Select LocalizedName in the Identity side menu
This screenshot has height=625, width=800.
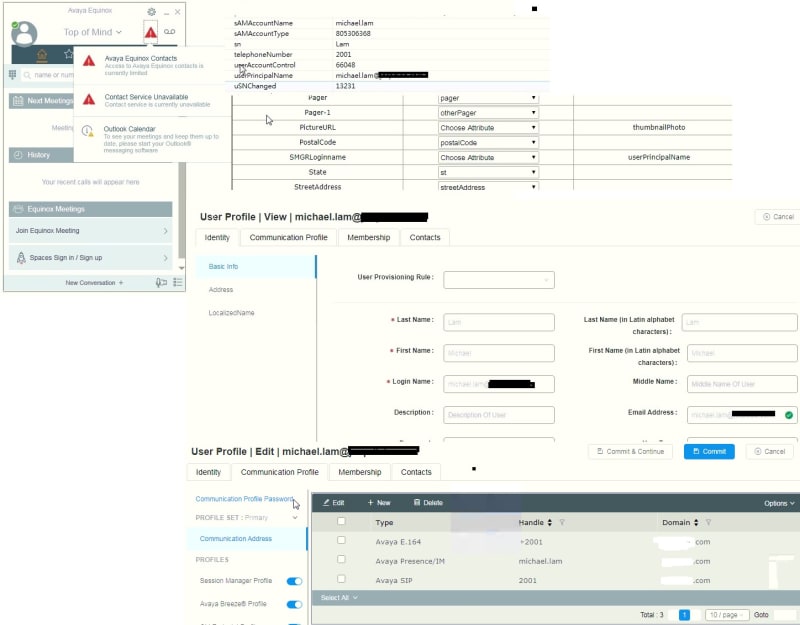point(231,313)
